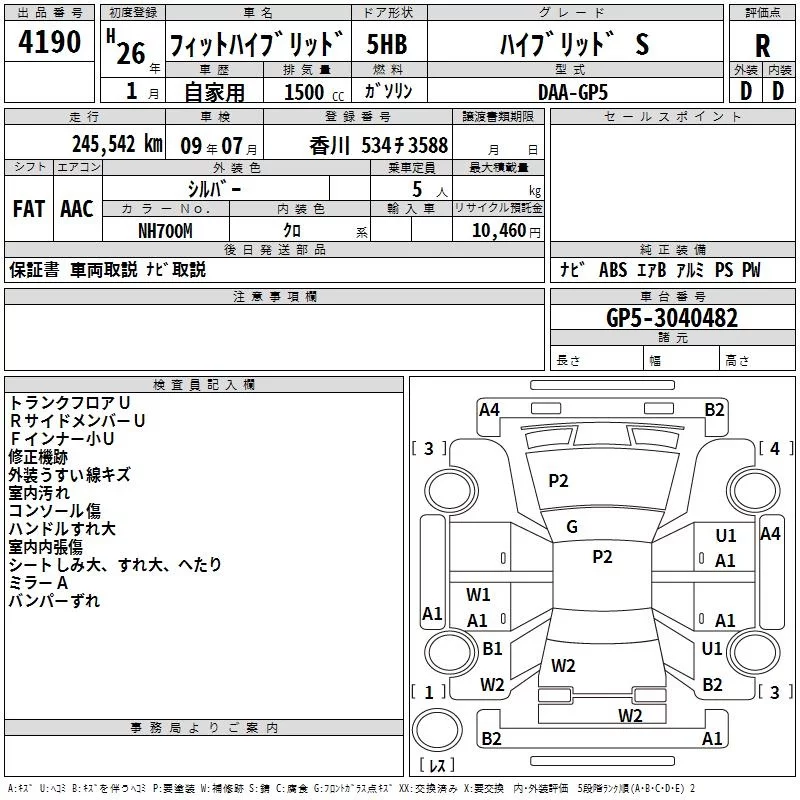This screenshot has width=800, height=800.
Task: Click the model type DAA-GP5
Action: pos(572,91)
